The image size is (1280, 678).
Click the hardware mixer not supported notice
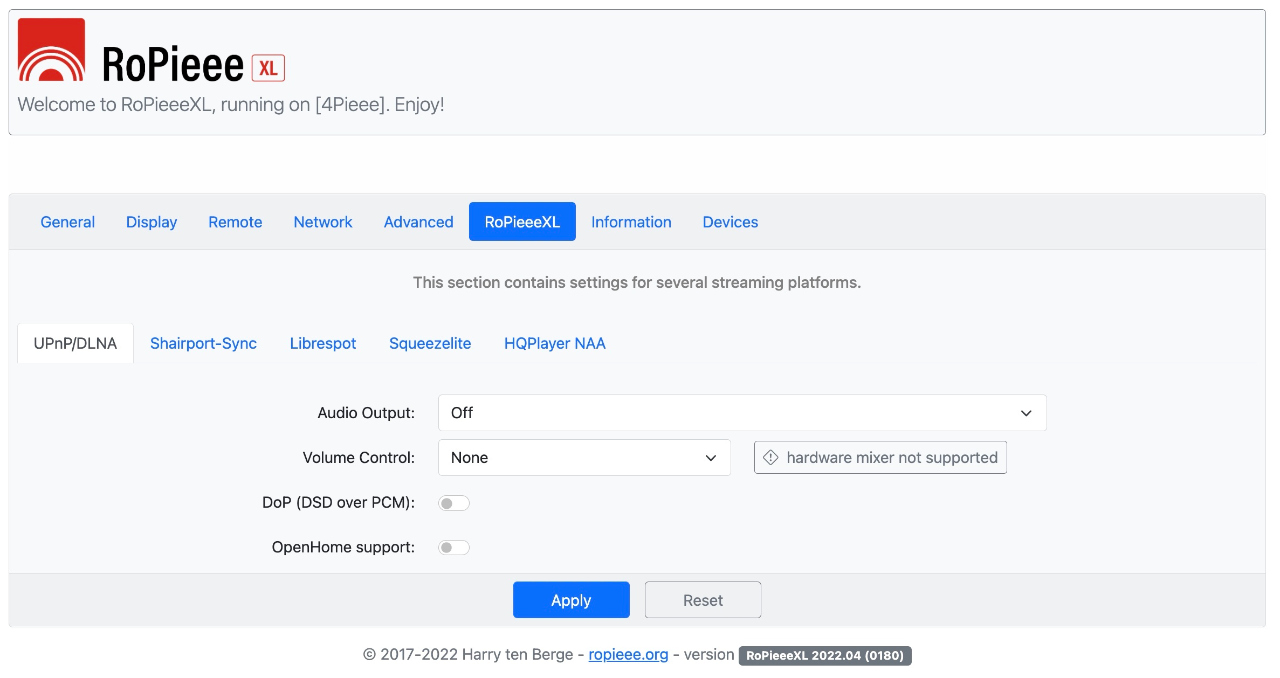[x=880, y=457]
